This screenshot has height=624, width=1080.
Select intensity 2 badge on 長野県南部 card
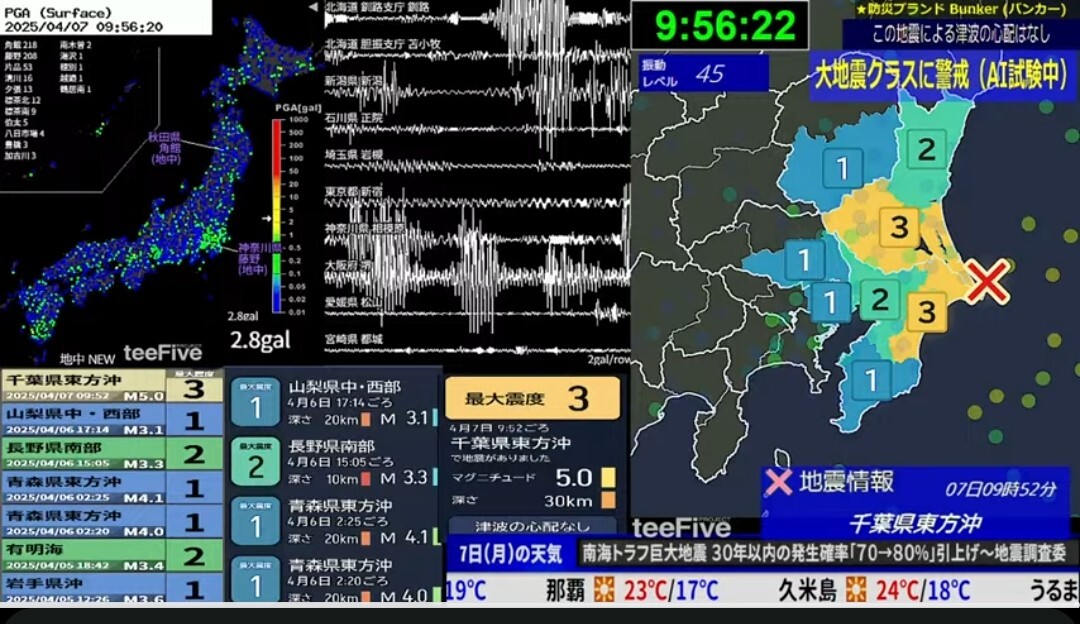(x=255, y=465)
